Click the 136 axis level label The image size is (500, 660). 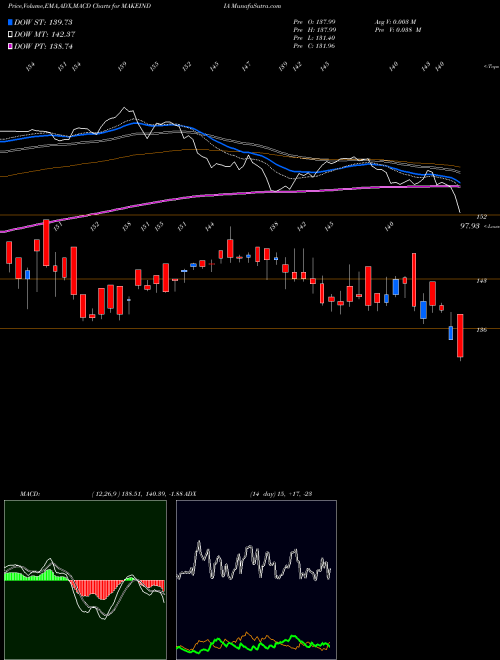coord(481,330)
